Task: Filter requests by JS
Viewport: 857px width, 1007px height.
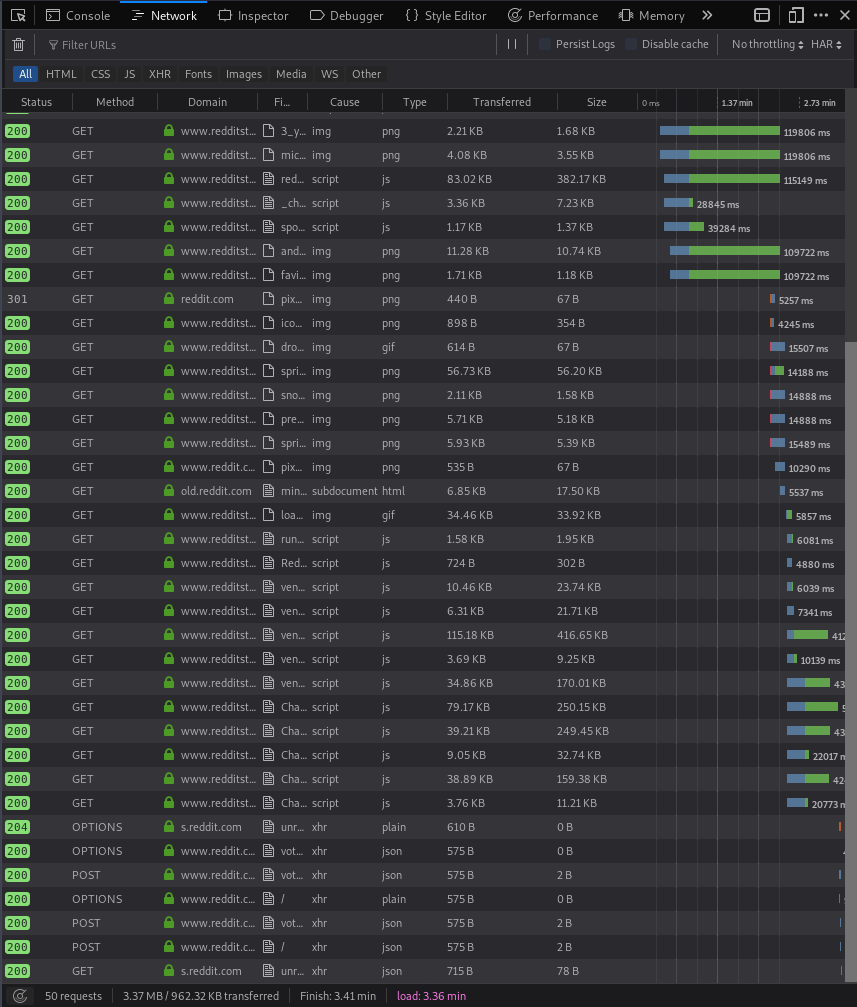Action: [x=130, y=74]
